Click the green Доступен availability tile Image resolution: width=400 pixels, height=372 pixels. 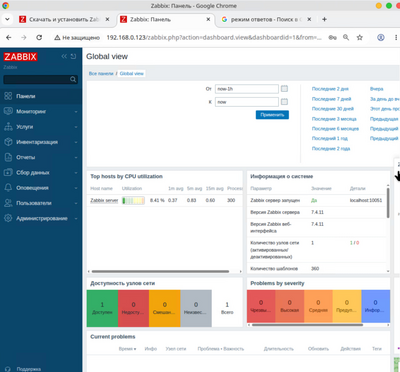(x=102, y=308)
